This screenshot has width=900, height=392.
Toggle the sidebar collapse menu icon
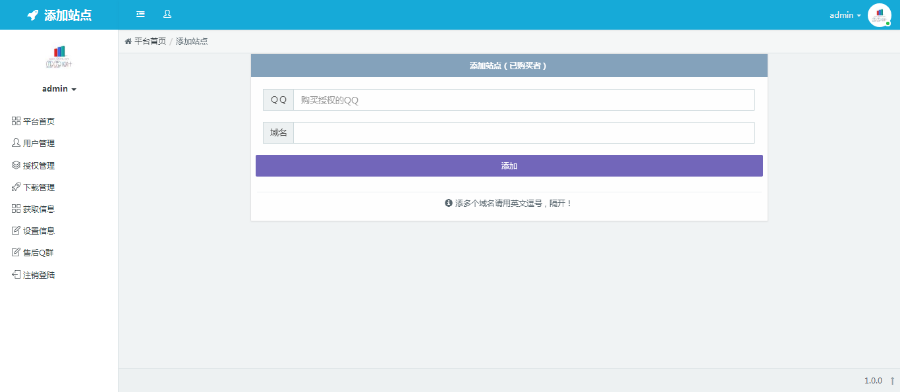click(x=141, y=14)
